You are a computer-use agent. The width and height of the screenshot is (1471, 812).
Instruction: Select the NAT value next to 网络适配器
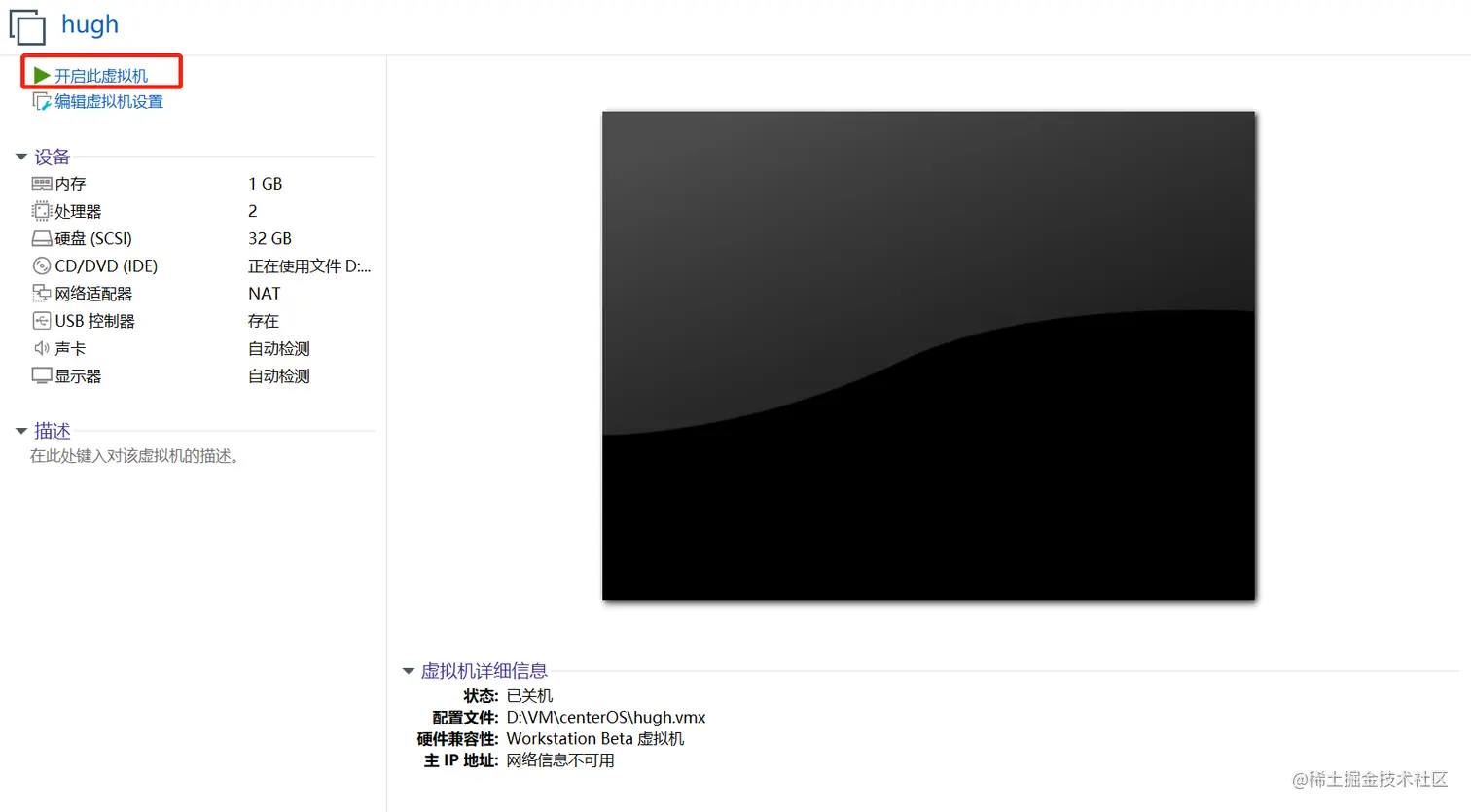coord(264,293)
